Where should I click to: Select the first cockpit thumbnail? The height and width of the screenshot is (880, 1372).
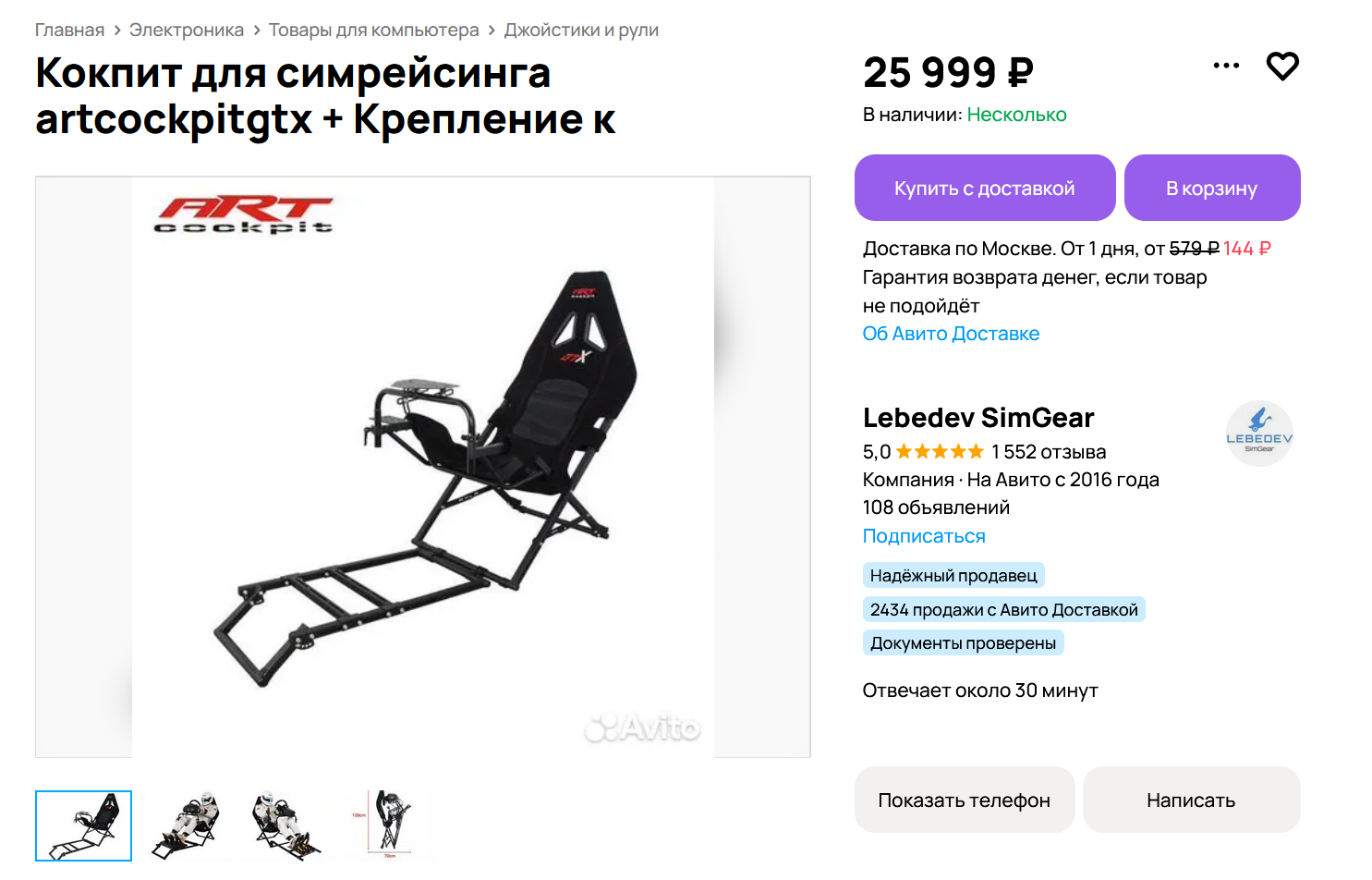tap(83, 825)
